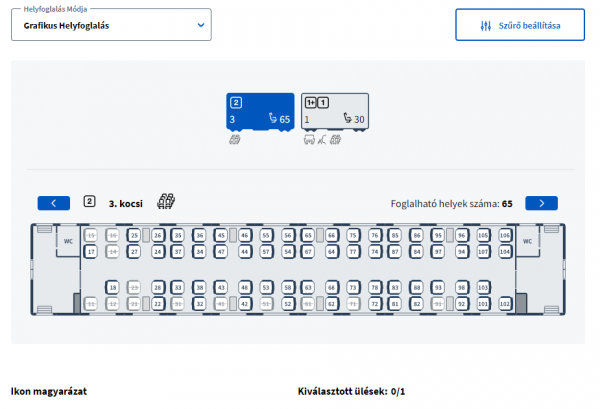The height and width of the screenshot is (409, 600).
Task: Select seat 68 in the lower section
Action: pos(330,287)
